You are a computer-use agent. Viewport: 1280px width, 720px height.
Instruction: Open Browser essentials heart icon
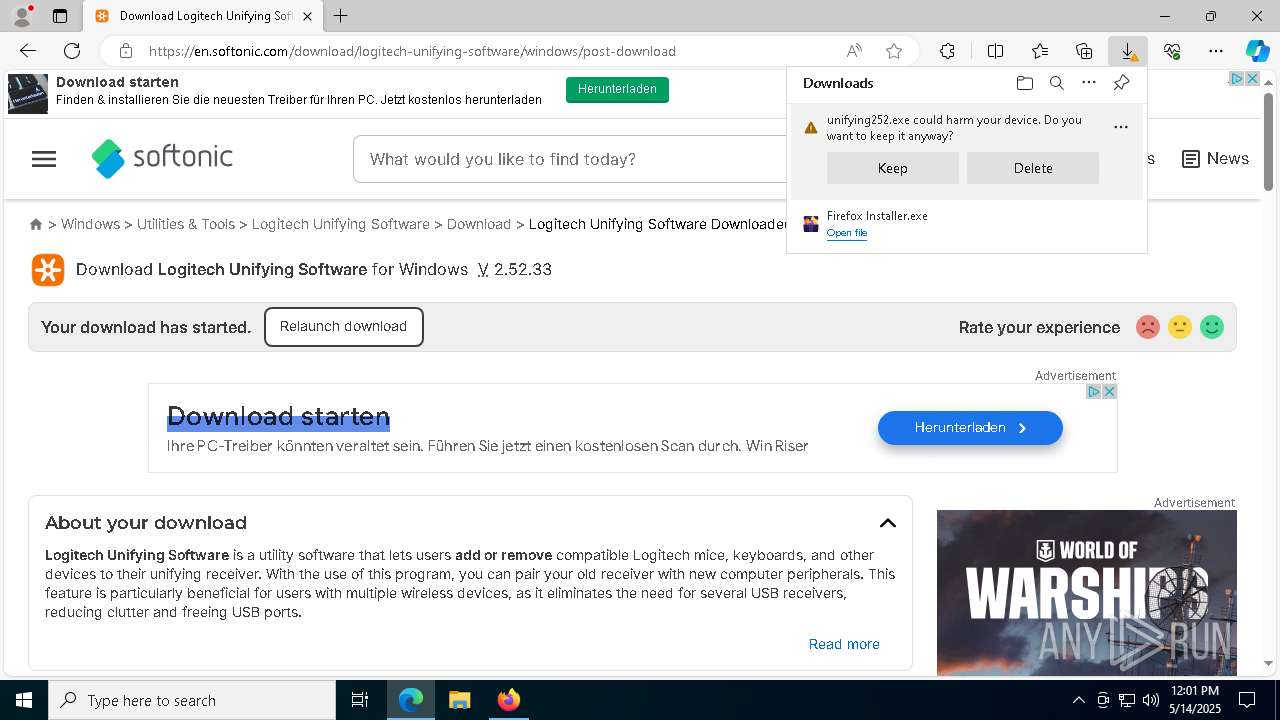pyautogui.click(x=1172, y=51)
